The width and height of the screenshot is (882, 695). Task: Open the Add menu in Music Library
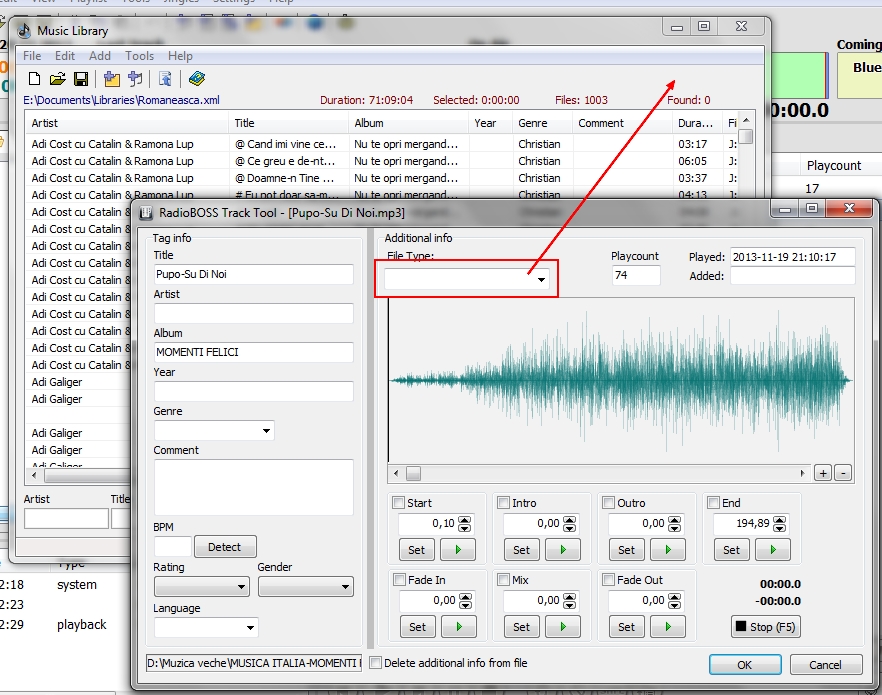pyautogui.click(x=100, y=56)
